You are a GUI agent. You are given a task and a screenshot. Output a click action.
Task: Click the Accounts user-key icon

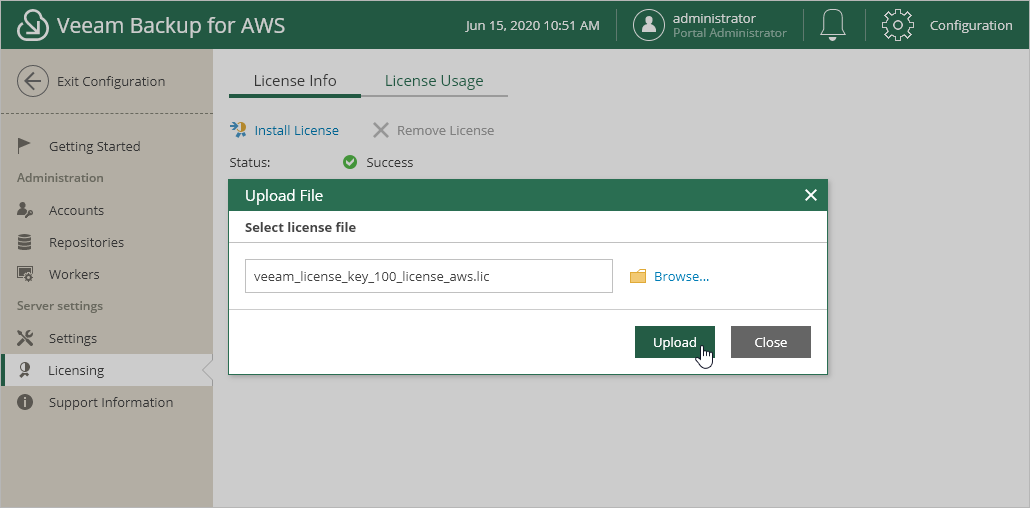point(25,210)
